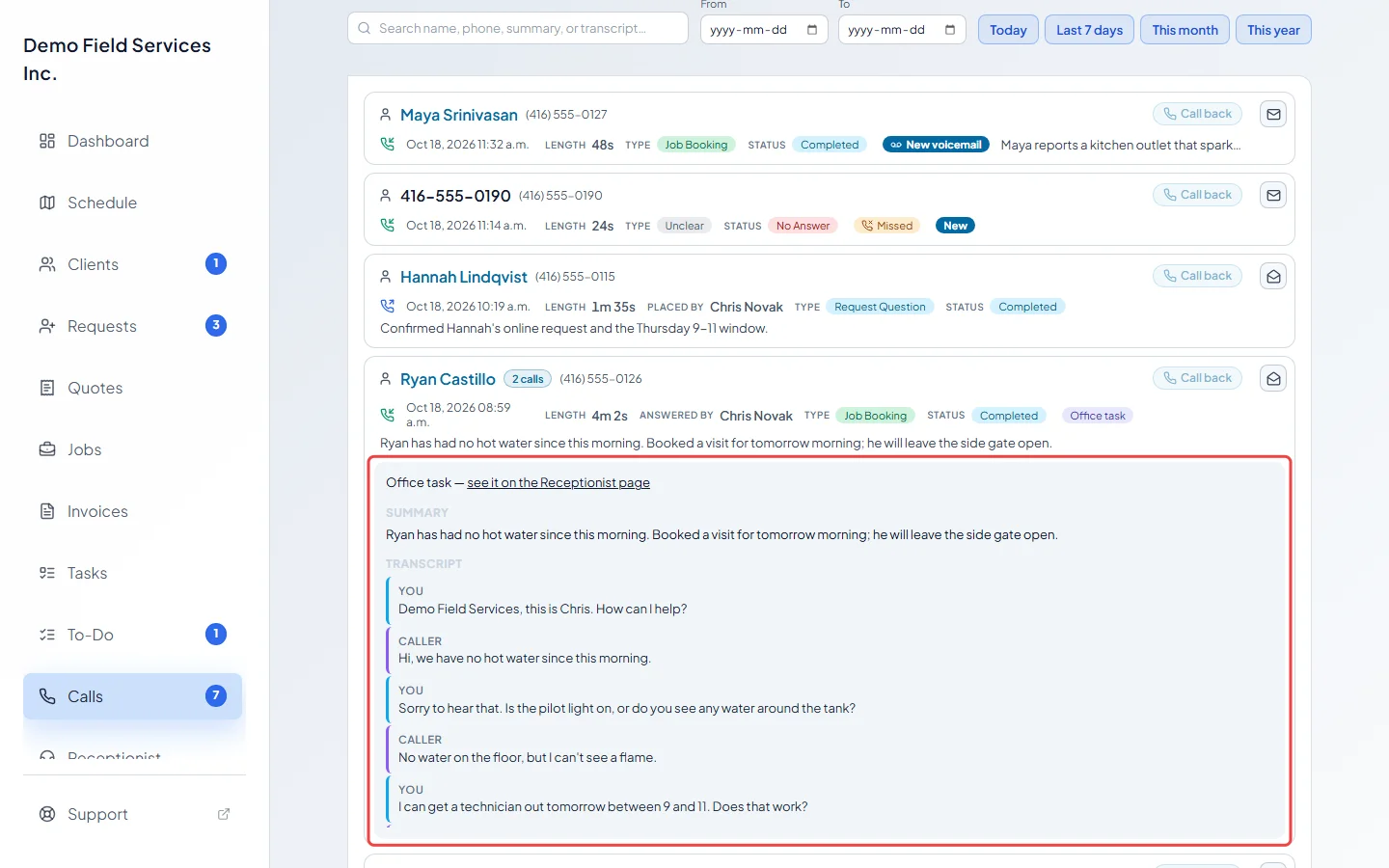Click the "Missed" badge on the 416-555-0190 call

(x=887, y=226)
